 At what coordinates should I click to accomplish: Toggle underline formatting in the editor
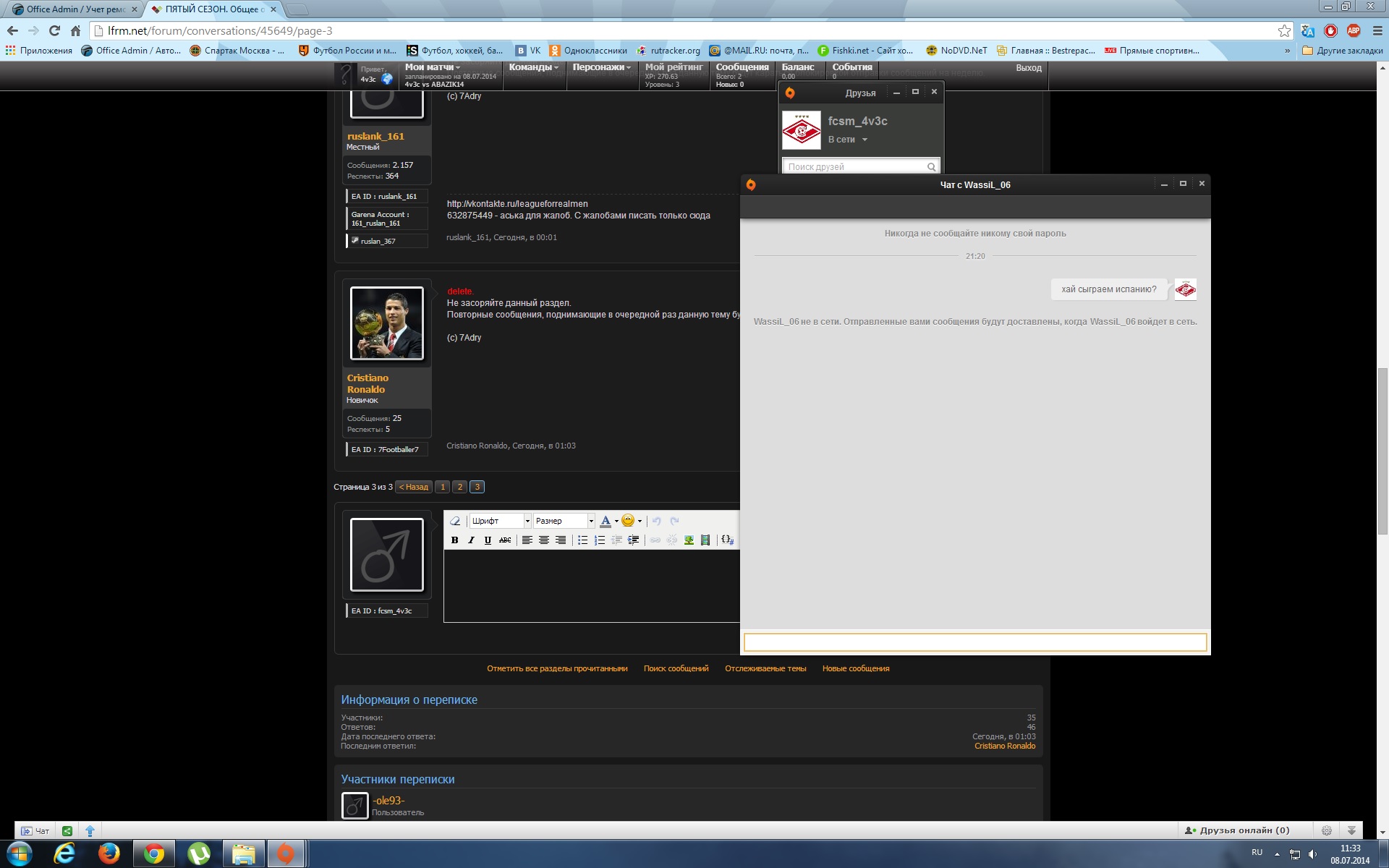click(488, 540)
